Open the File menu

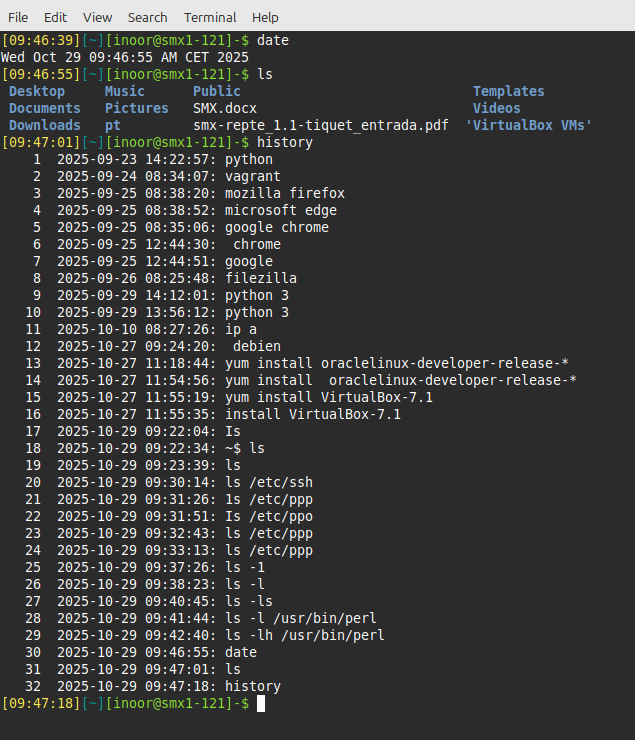coord(18,17)
